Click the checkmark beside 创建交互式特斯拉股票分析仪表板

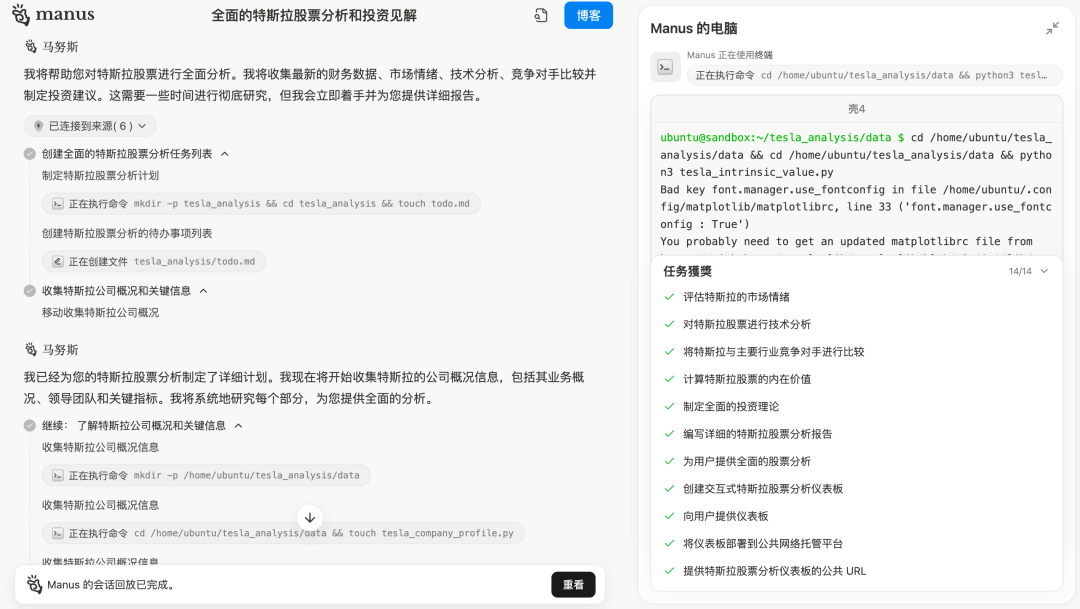click(x=669, y=488)
